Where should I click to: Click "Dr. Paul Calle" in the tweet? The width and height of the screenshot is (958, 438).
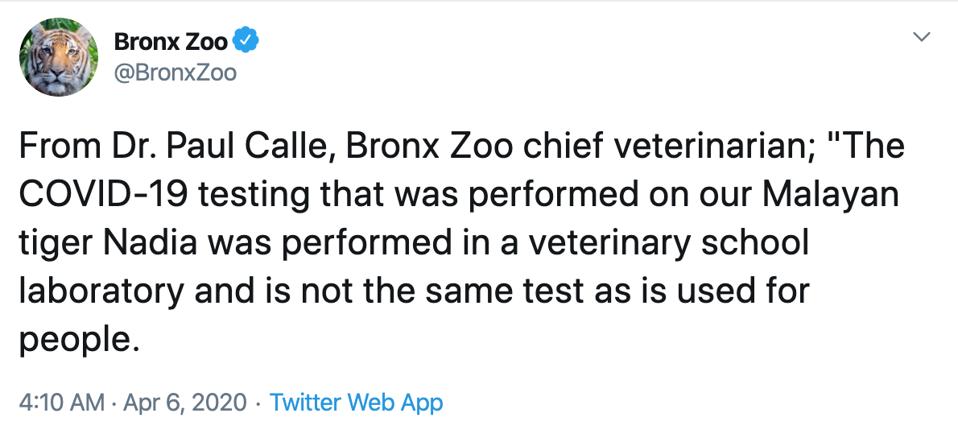pos(218,148)
